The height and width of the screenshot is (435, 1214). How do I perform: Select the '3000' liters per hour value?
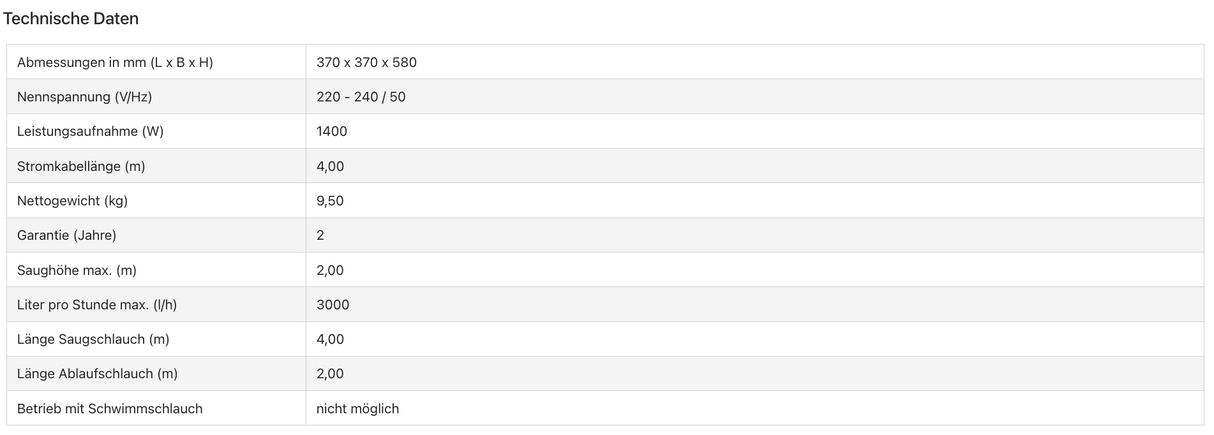coord(333,305)
